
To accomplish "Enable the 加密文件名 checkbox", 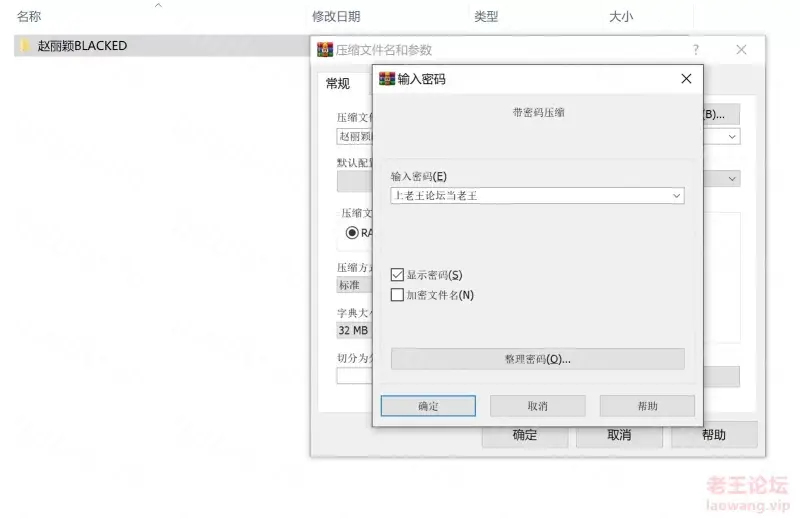I will [x=397, y=294].
